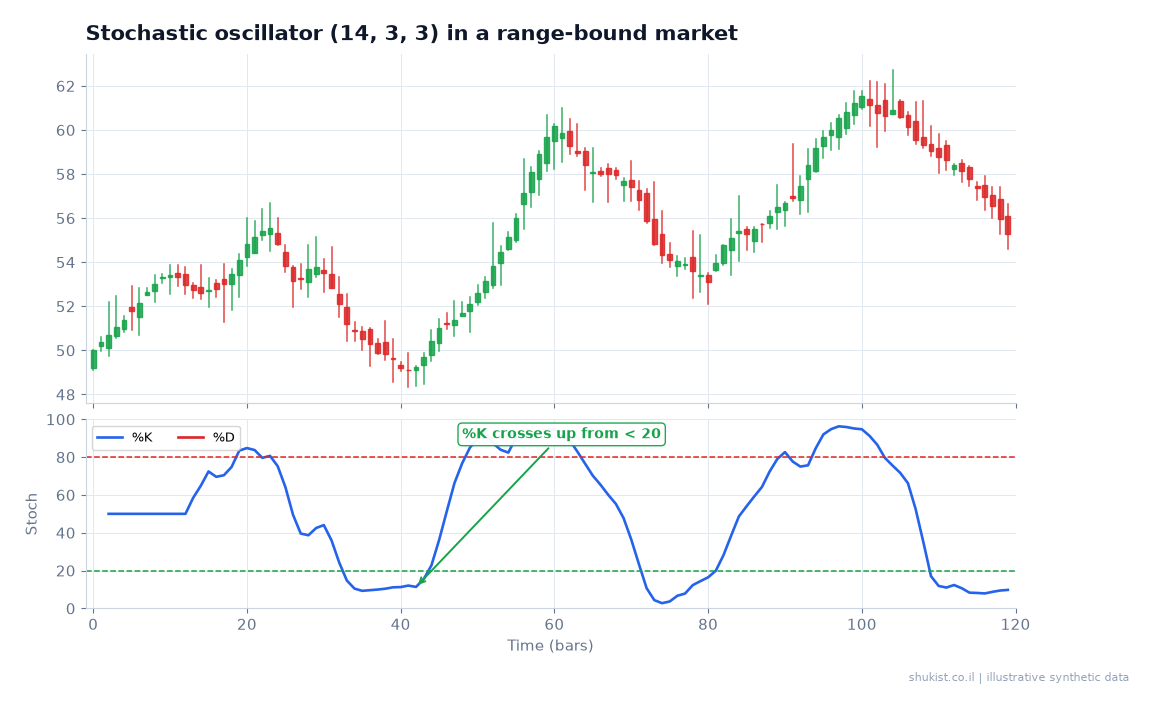
Task: Click the 80 tick on the Stoch axis
Action: tap(66, 458)
